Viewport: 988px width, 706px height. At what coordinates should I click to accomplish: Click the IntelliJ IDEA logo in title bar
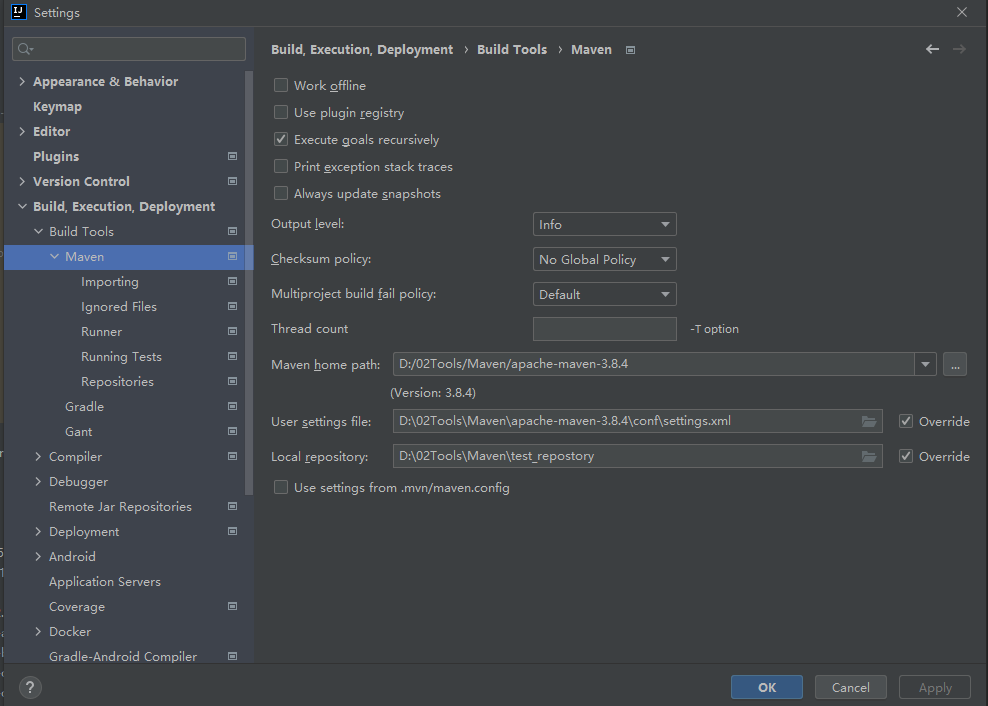19,12
